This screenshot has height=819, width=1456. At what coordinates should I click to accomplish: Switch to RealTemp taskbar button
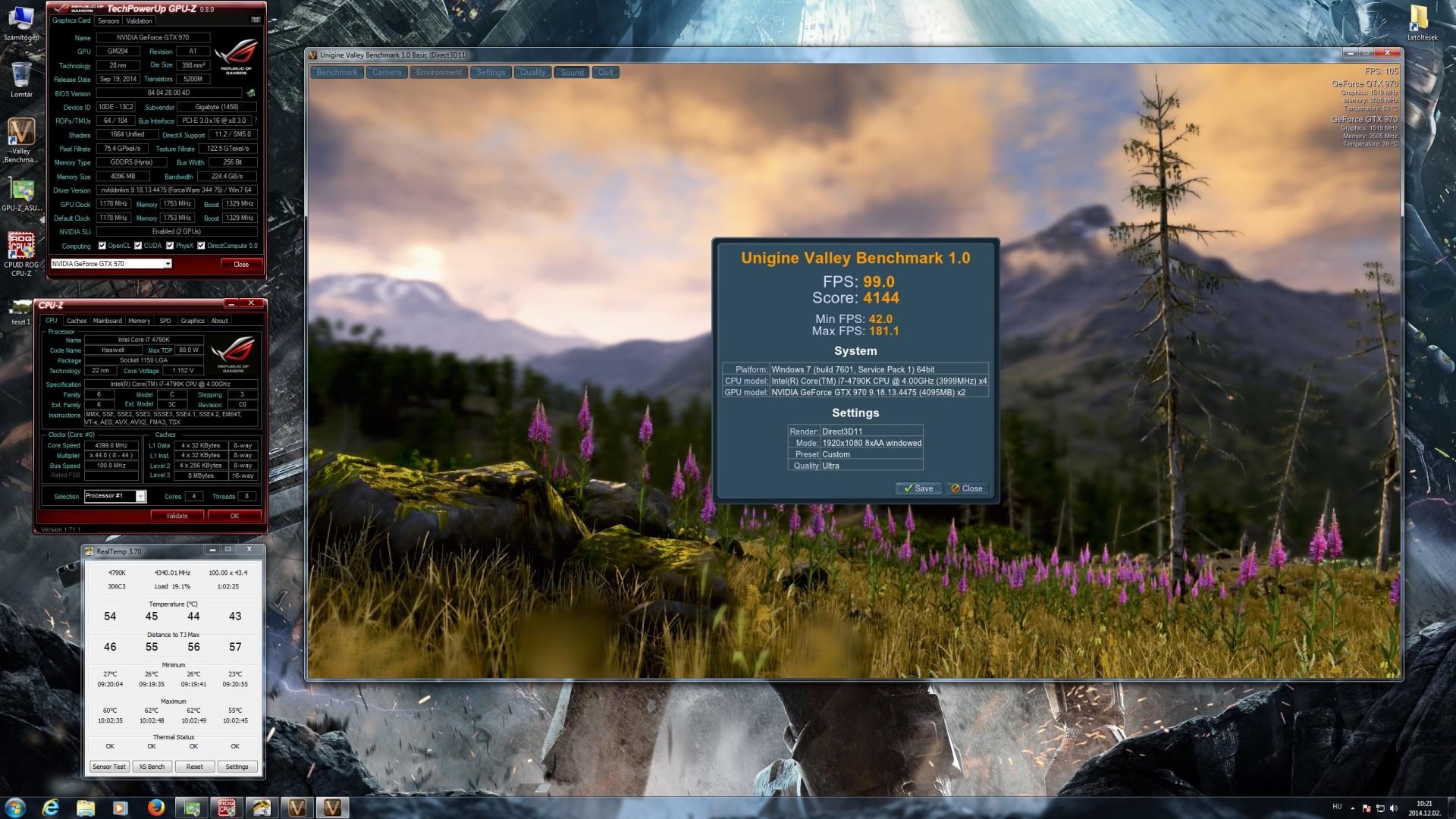[x=262, y=808]
